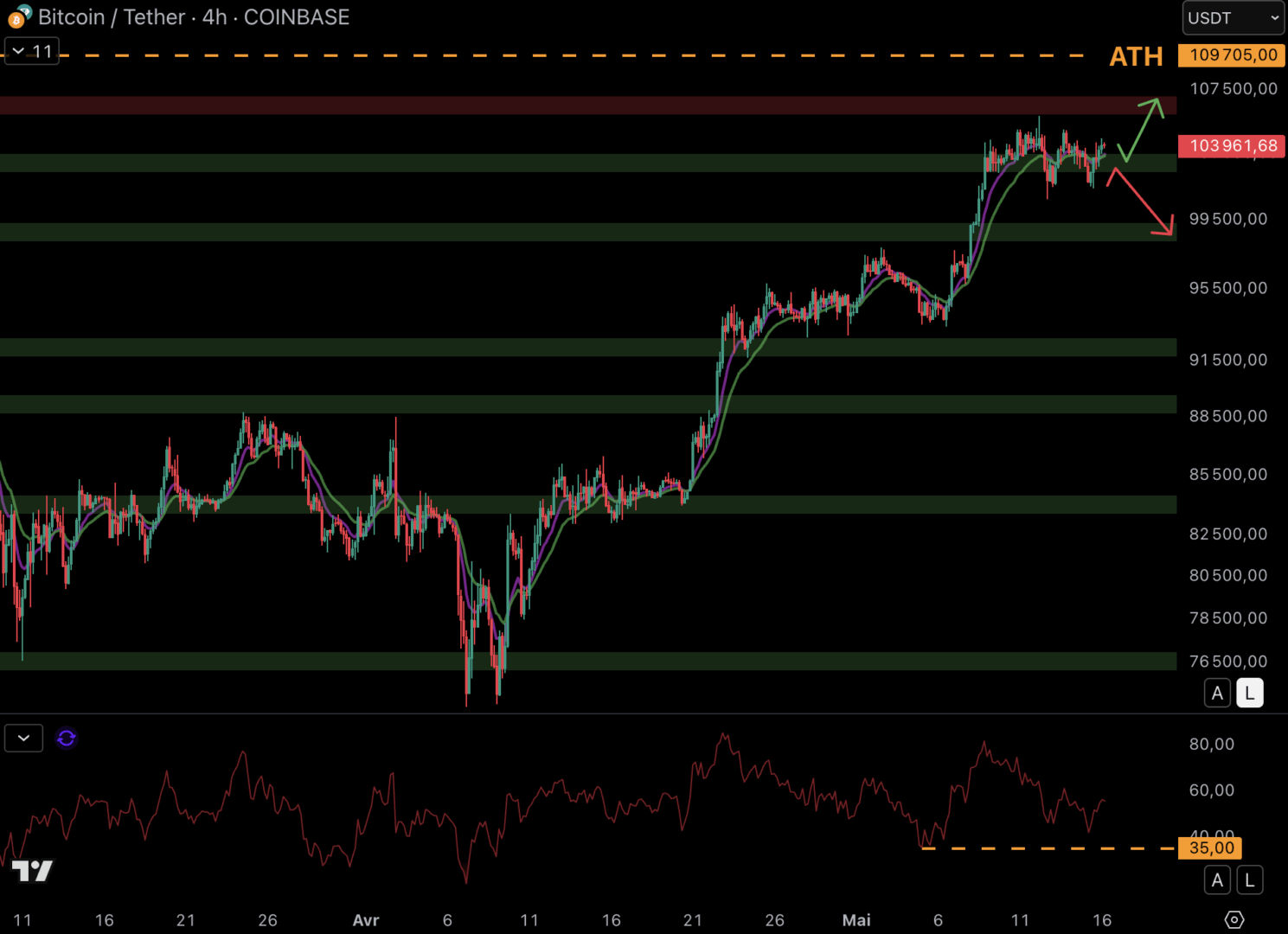Click the 91 500,00 price axis label
The image size is (1288, 934).
[1228, 360]
